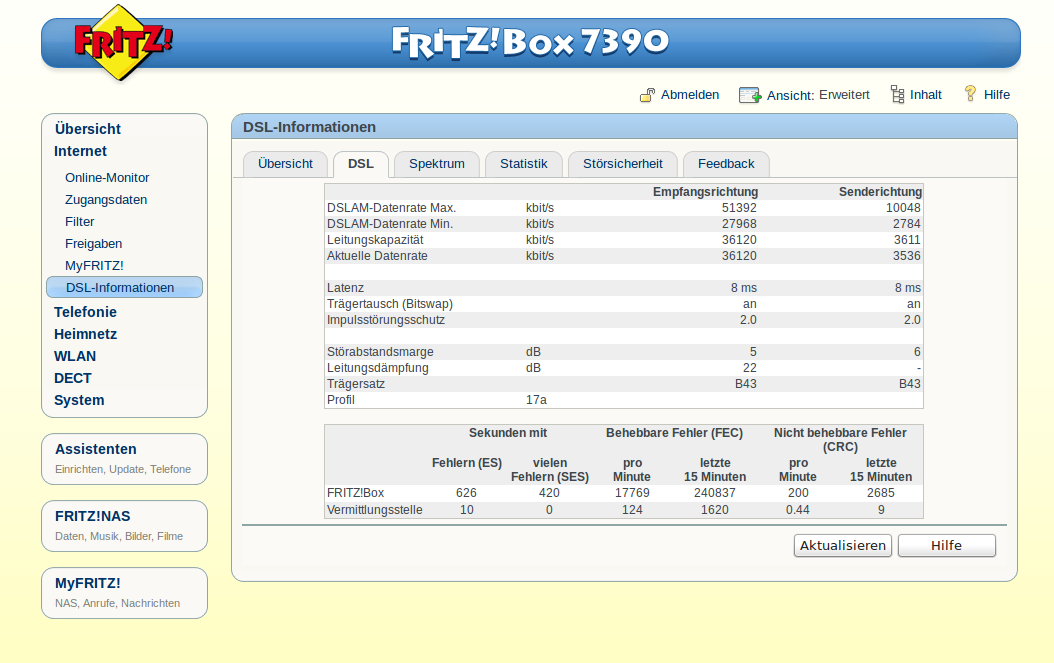Expand the Heimnetz section
1054x663 pixels.
(x=85, y=334)
